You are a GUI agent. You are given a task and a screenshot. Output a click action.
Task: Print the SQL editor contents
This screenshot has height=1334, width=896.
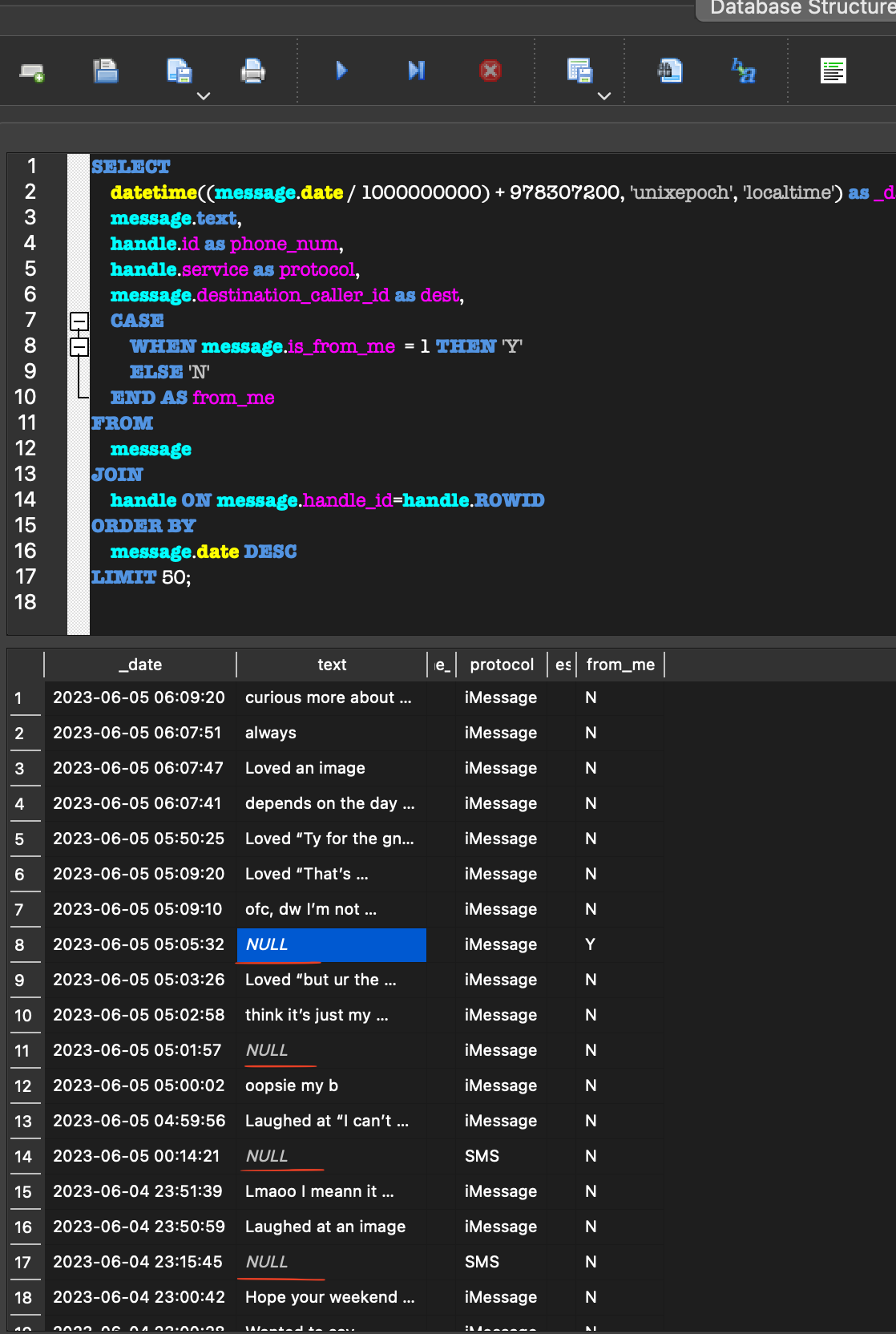pos(252,72)
